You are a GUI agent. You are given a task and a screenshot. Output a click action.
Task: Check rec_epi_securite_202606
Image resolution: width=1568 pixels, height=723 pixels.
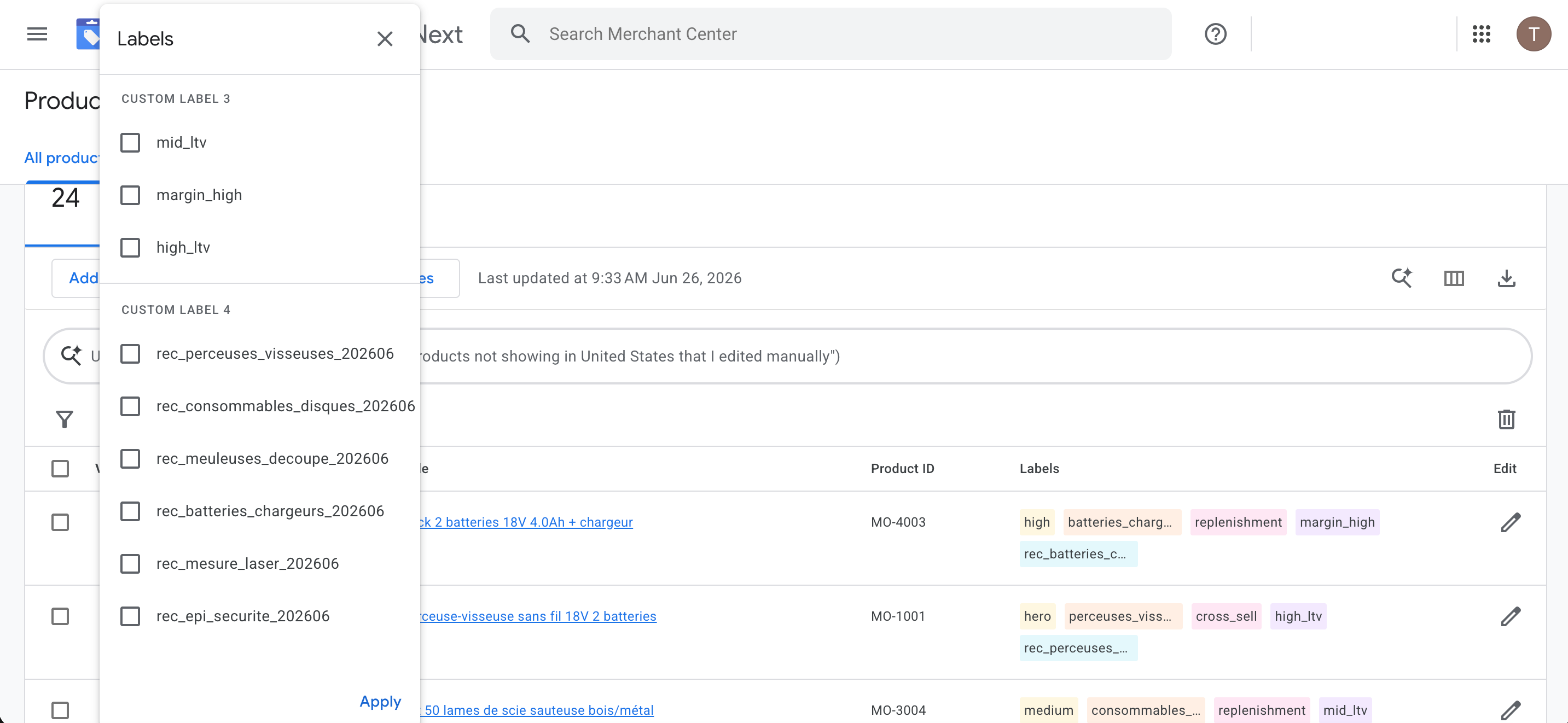130,616
